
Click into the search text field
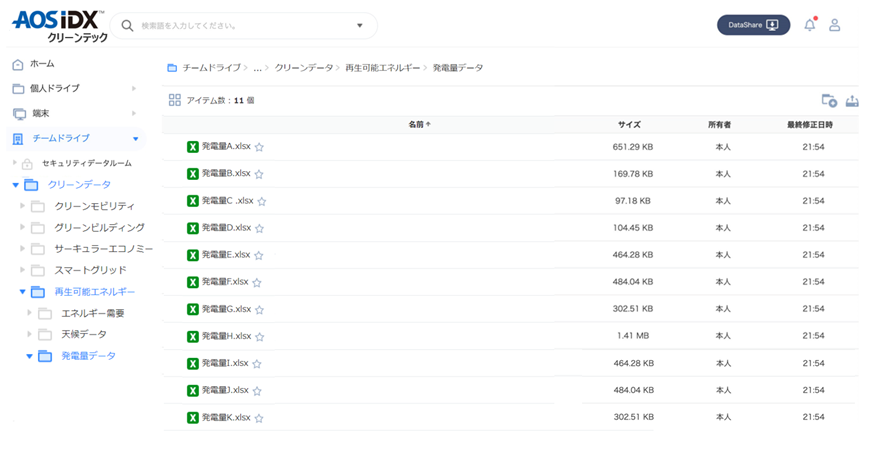click(x=244, y=26)
